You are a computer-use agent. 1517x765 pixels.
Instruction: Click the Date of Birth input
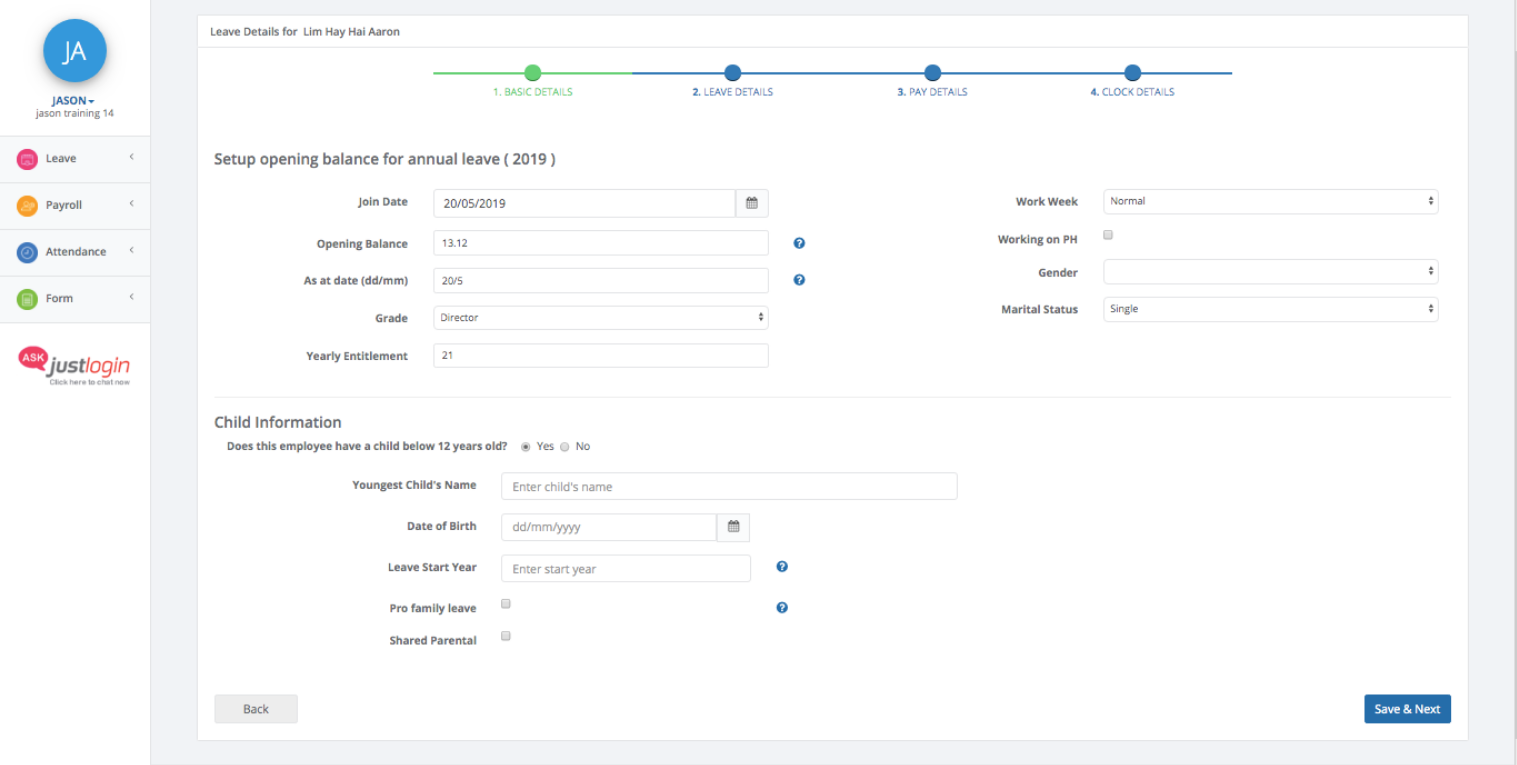point(609,527)
